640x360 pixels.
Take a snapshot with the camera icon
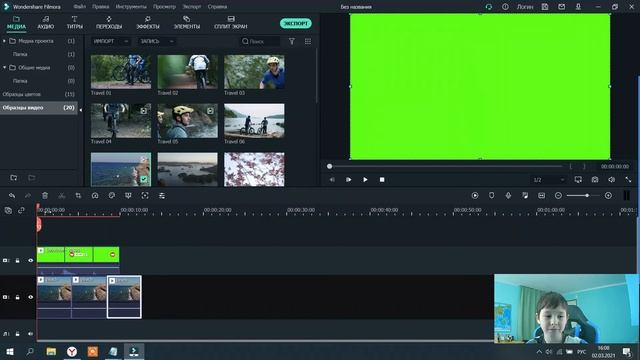click(x=595, y=180)
